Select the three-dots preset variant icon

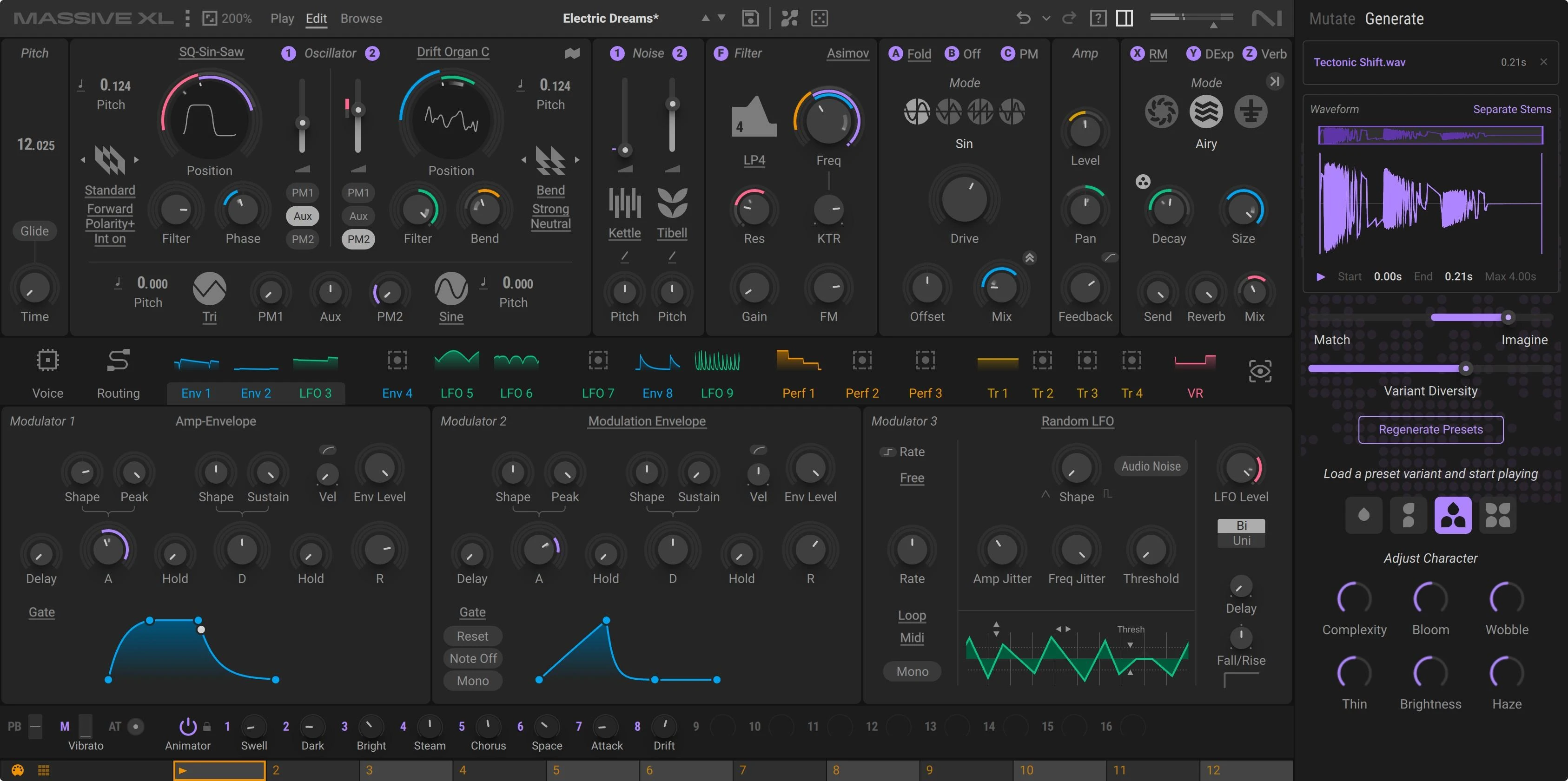(1453, 515)
